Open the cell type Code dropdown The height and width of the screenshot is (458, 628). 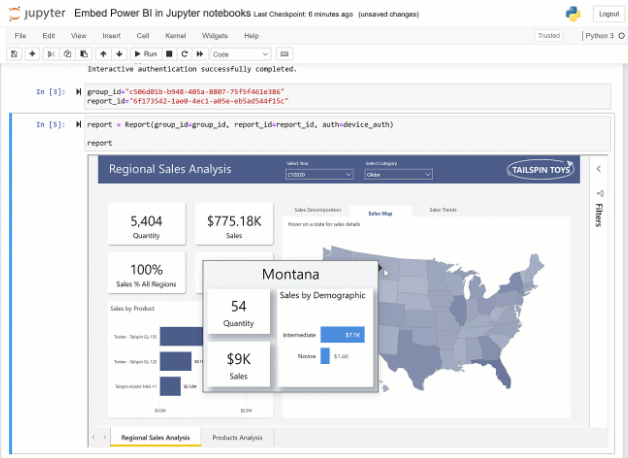pos(241,54)
